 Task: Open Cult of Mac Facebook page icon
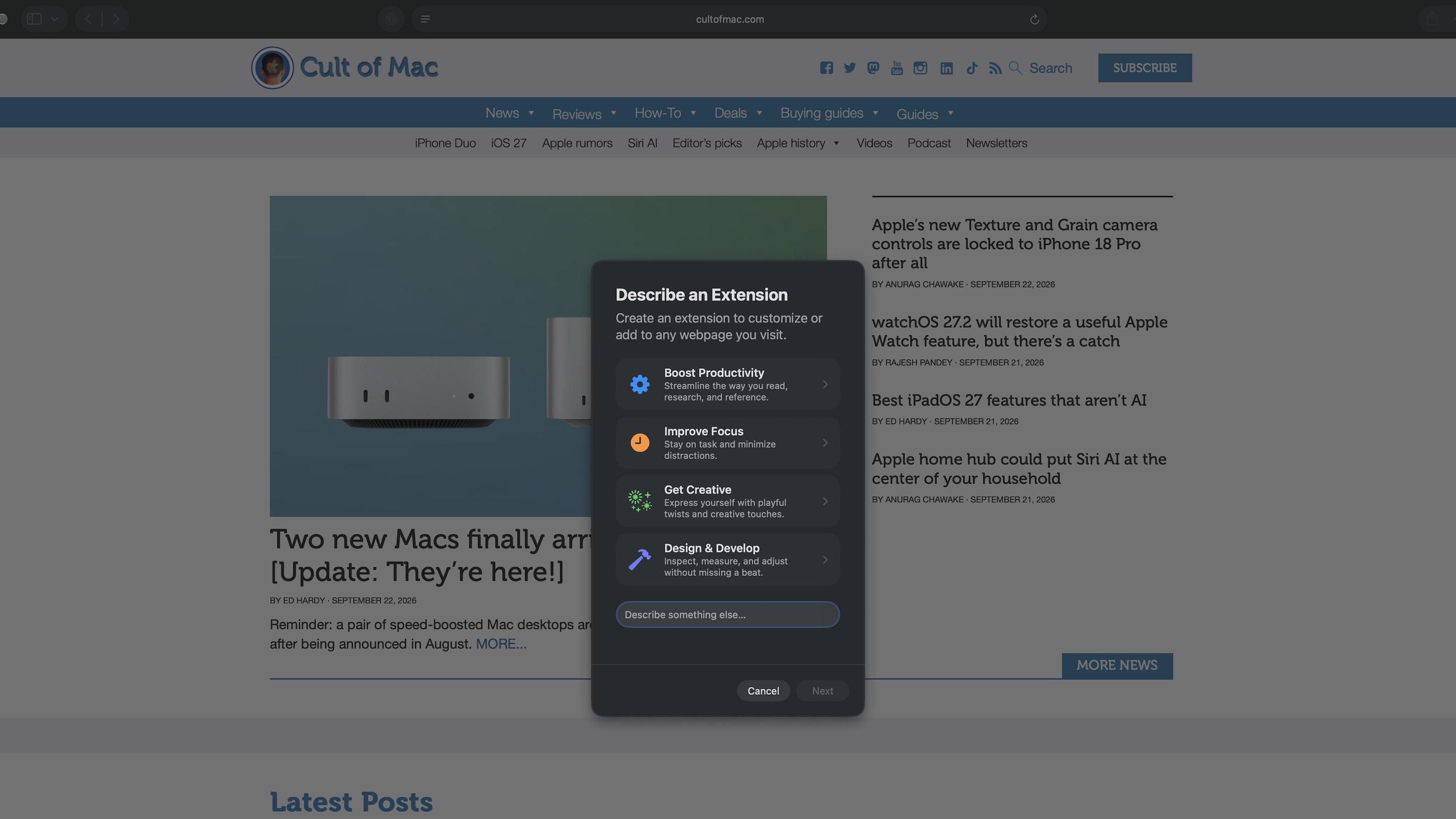click(x=827, y=68)
